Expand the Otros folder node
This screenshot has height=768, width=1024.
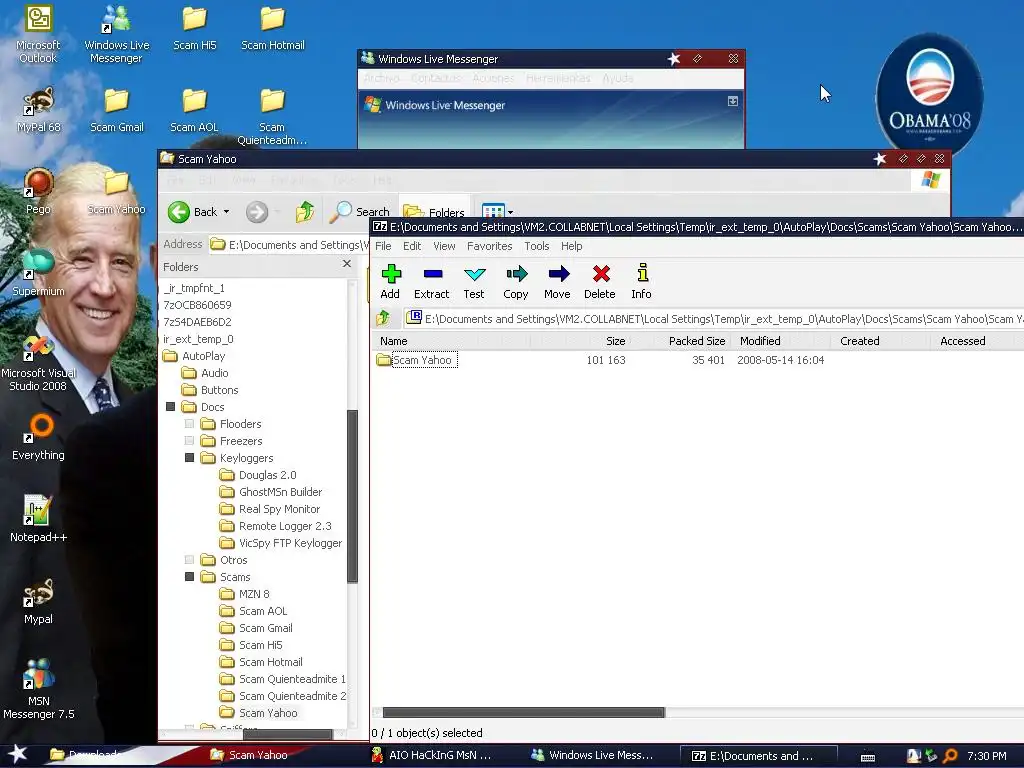tap(189, 559)
